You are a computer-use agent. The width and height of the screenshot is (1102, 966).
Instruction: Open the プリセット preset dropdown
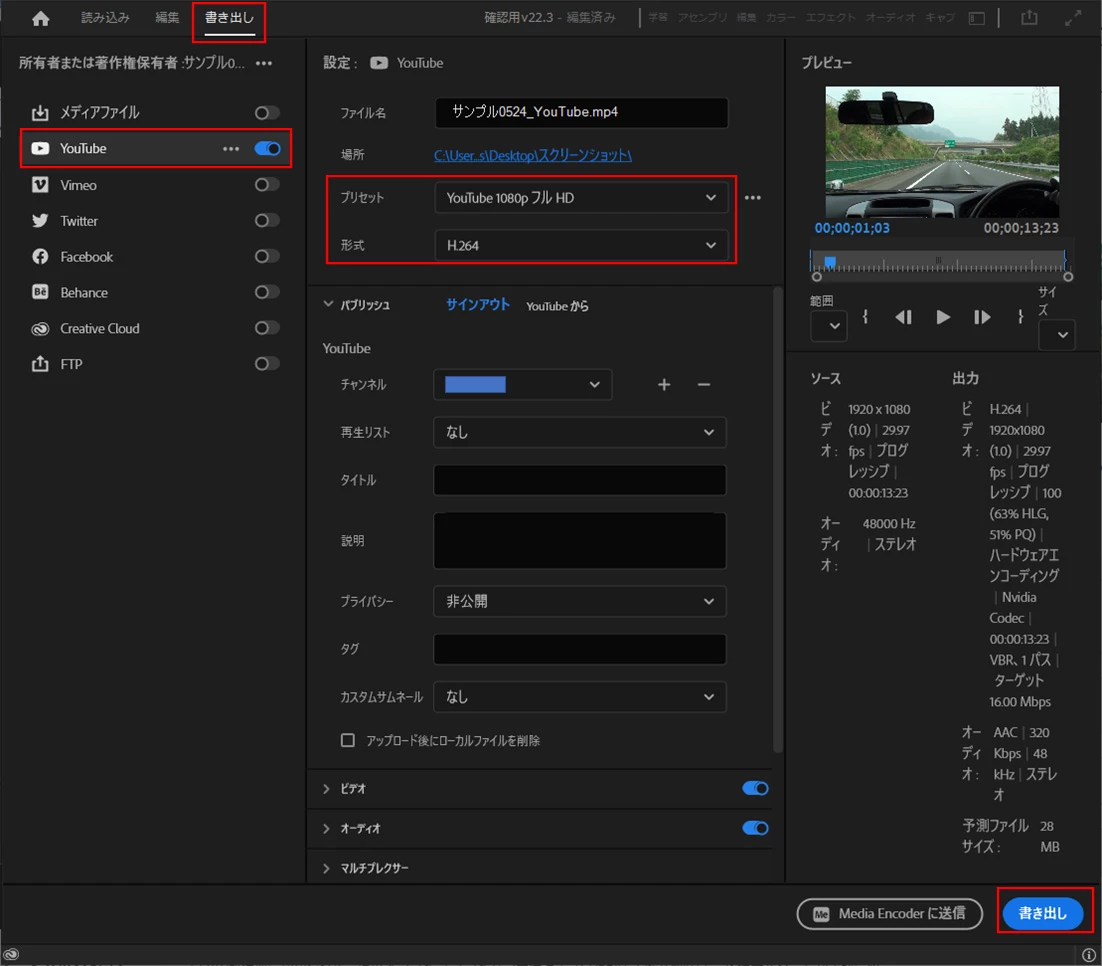pyautogui.click(x=581, y=198)
